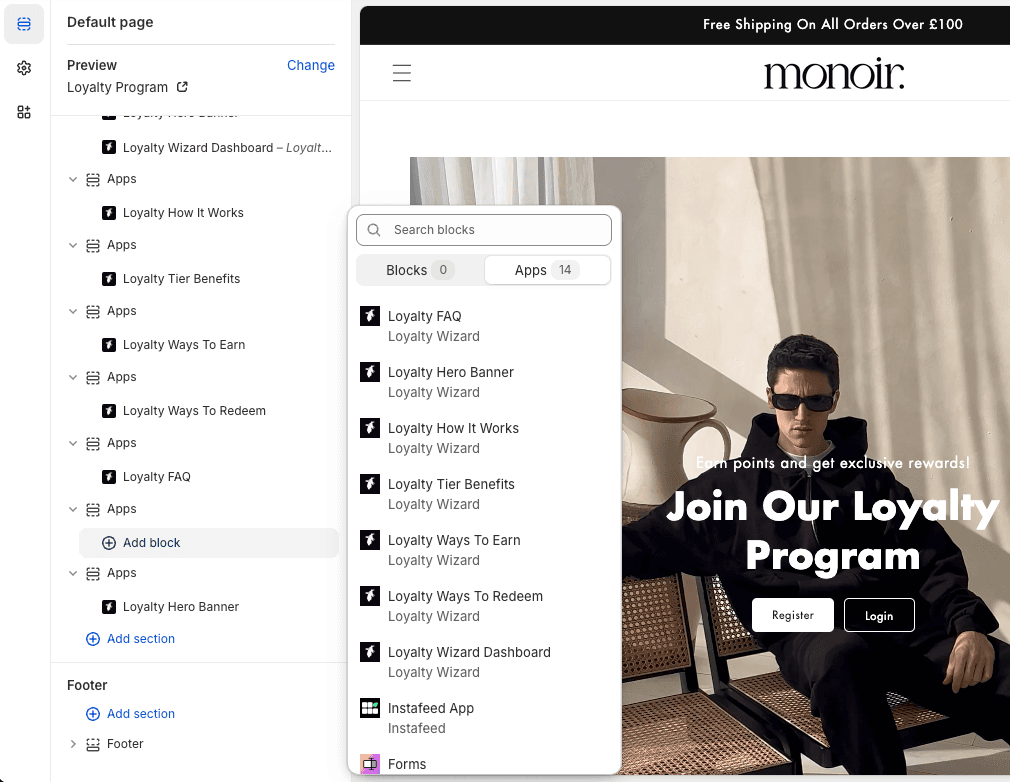Open the App embeds panel icon
This screenshot has height=782, width=1010.
tap(24, 112)
